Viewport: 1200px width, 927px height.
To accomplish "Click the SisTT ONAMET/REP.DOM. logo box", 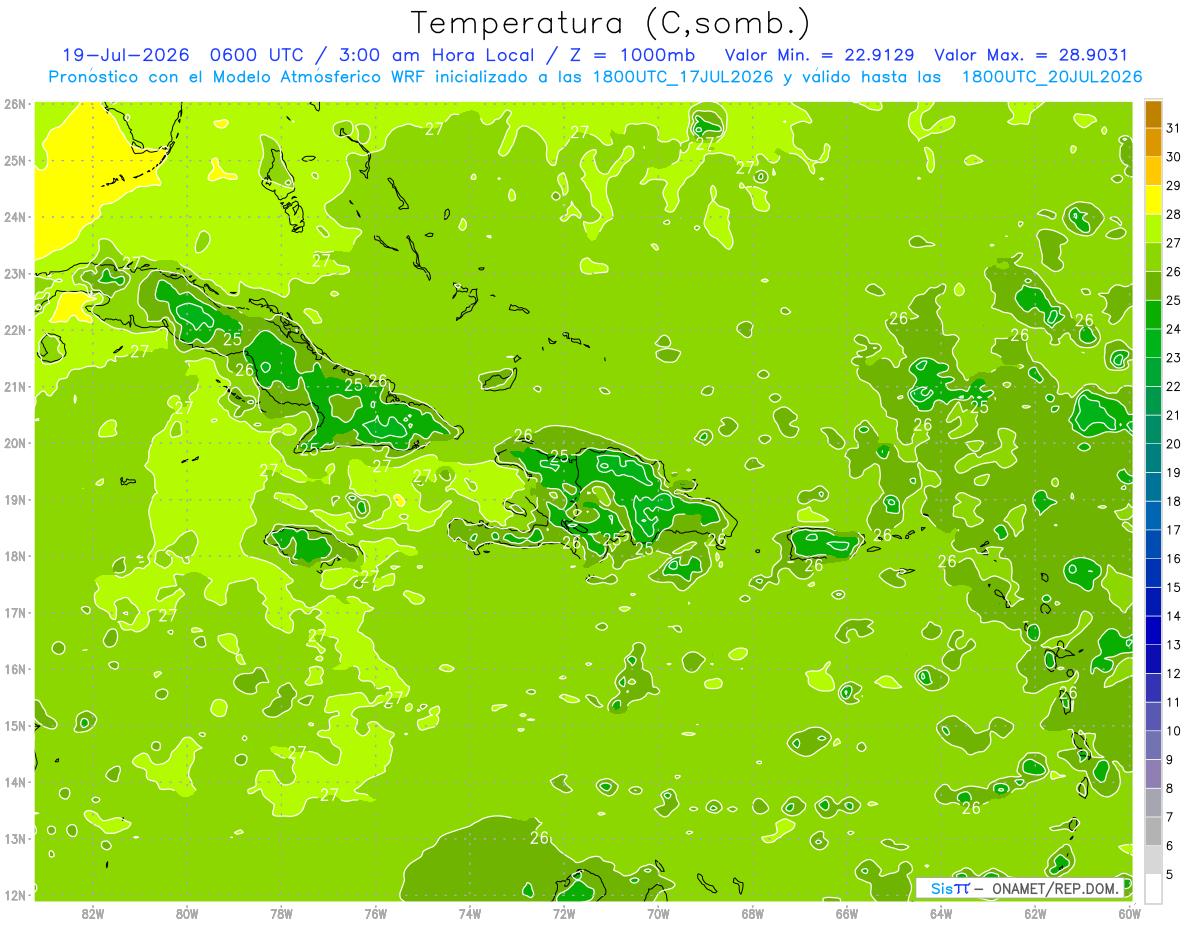I will point(1021,888).
